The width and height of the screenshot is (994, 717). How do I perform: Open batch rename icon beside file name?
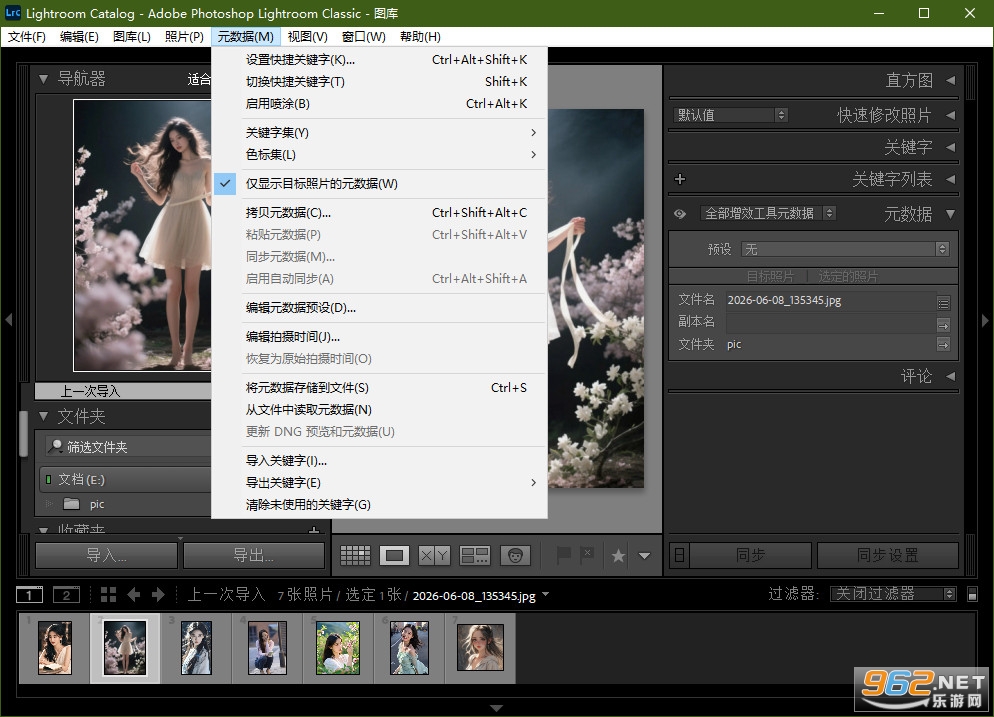943,304
